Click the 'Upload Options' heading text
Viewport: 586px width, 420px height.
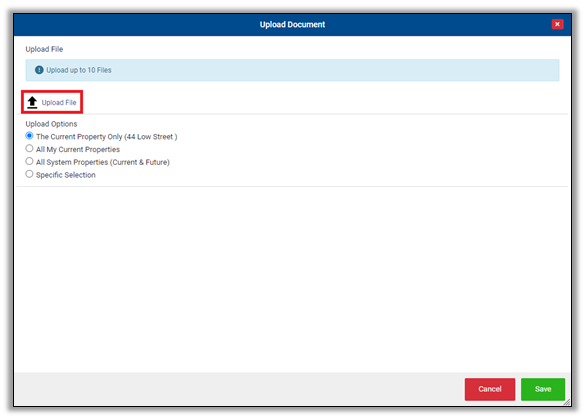(51, 124)
